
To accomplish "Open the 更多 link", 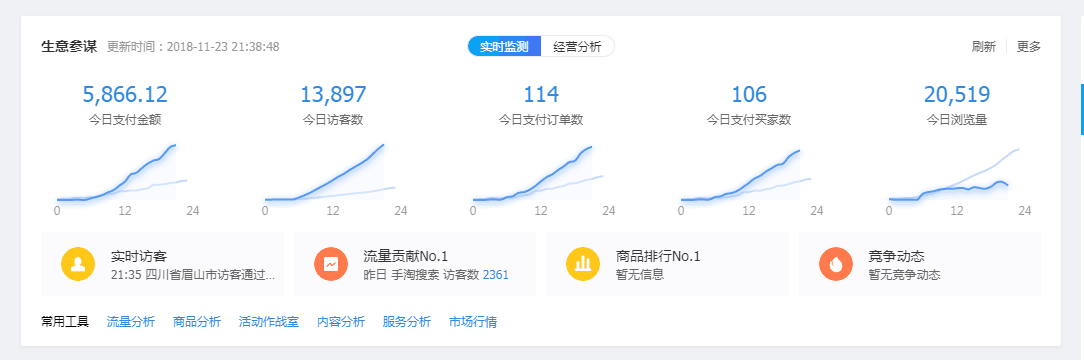I will 1029,47.
